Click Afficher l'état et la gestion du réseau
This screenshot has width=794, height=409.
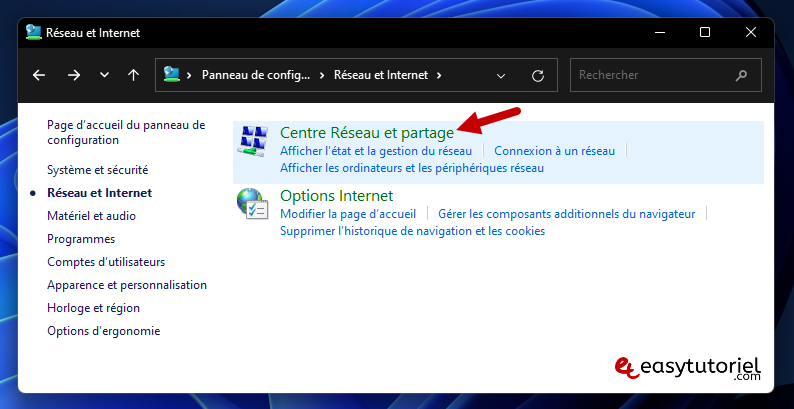(376, 151)
